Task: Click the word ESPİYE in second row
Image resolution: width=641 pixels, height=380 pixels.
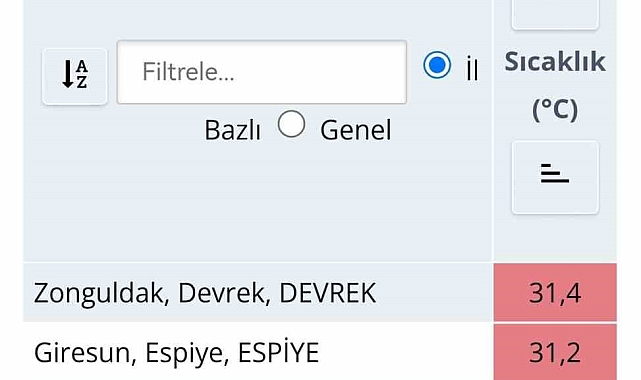Action: [x=278, y=351]
